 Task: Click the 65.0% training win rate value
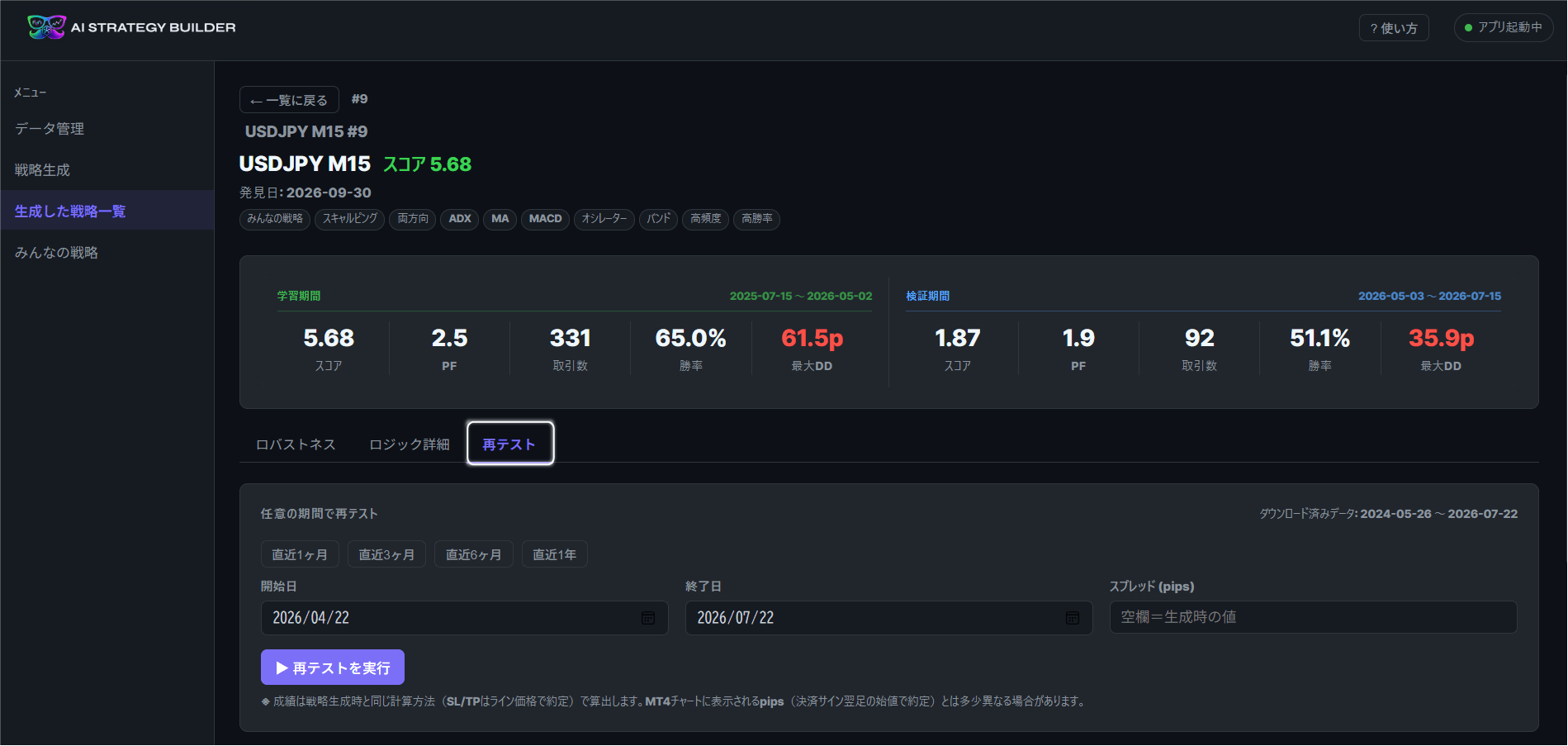tap(691, 338)
